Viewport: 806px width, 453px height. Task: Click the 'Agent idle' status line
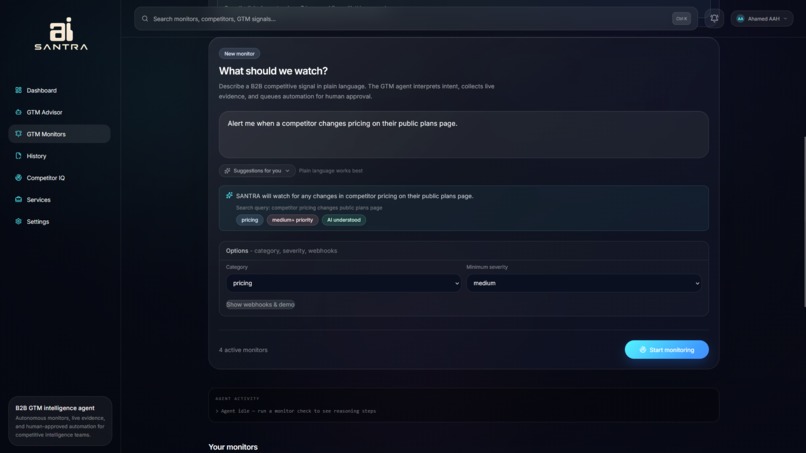pos(296,411)
